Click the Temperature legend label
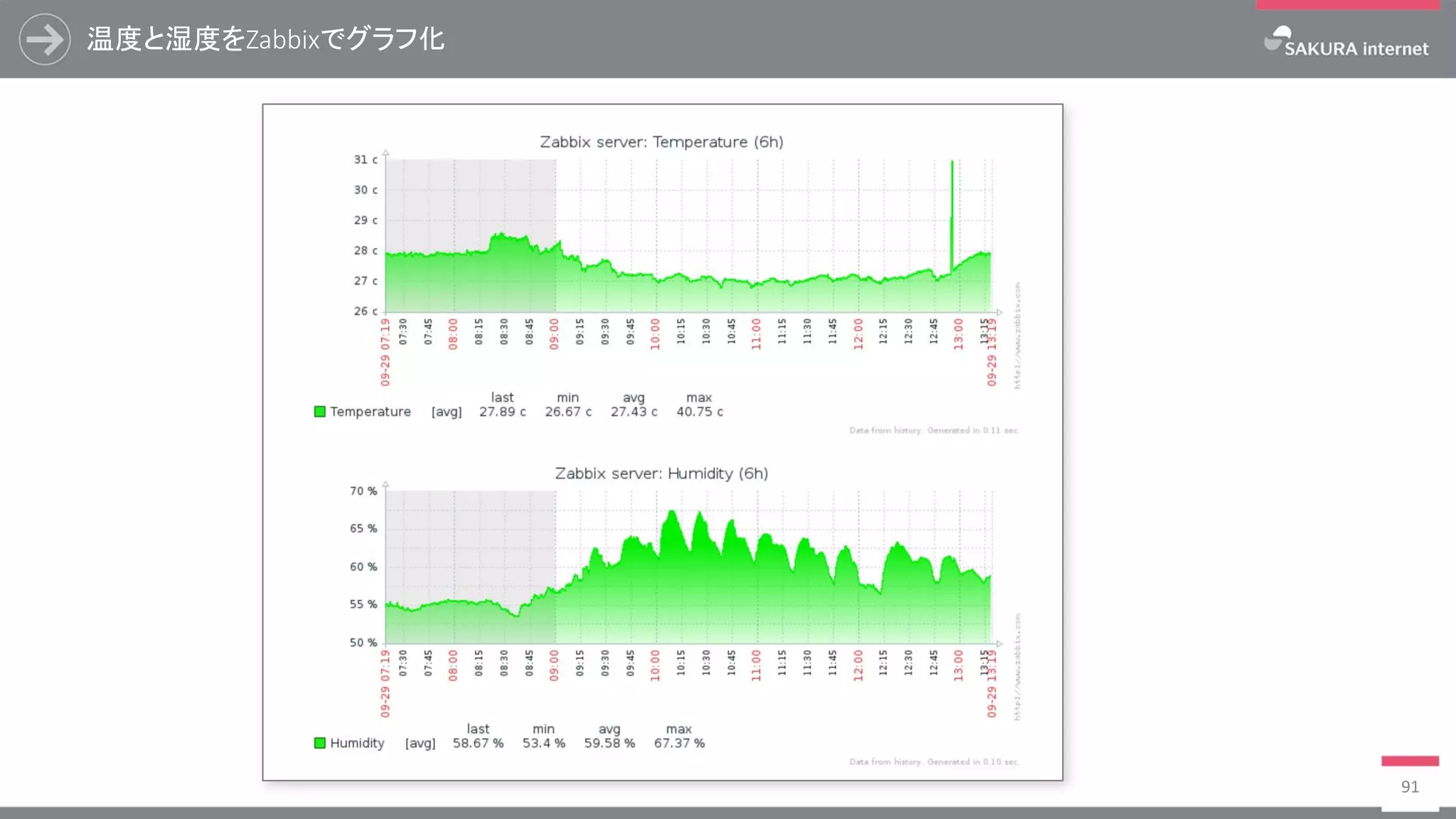The width and height of the screenshot is (1456, 819). pos(370,412)
